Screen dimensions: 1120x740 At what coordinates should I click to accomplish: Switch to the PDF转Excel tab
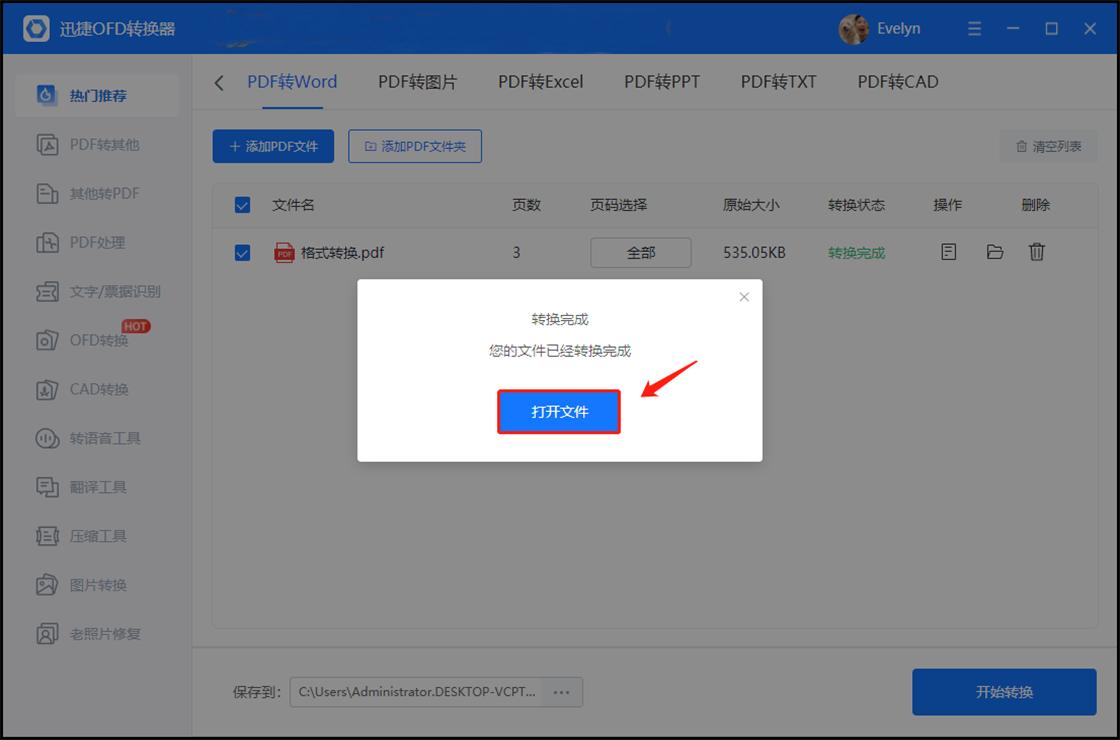(x=540, y=82)
